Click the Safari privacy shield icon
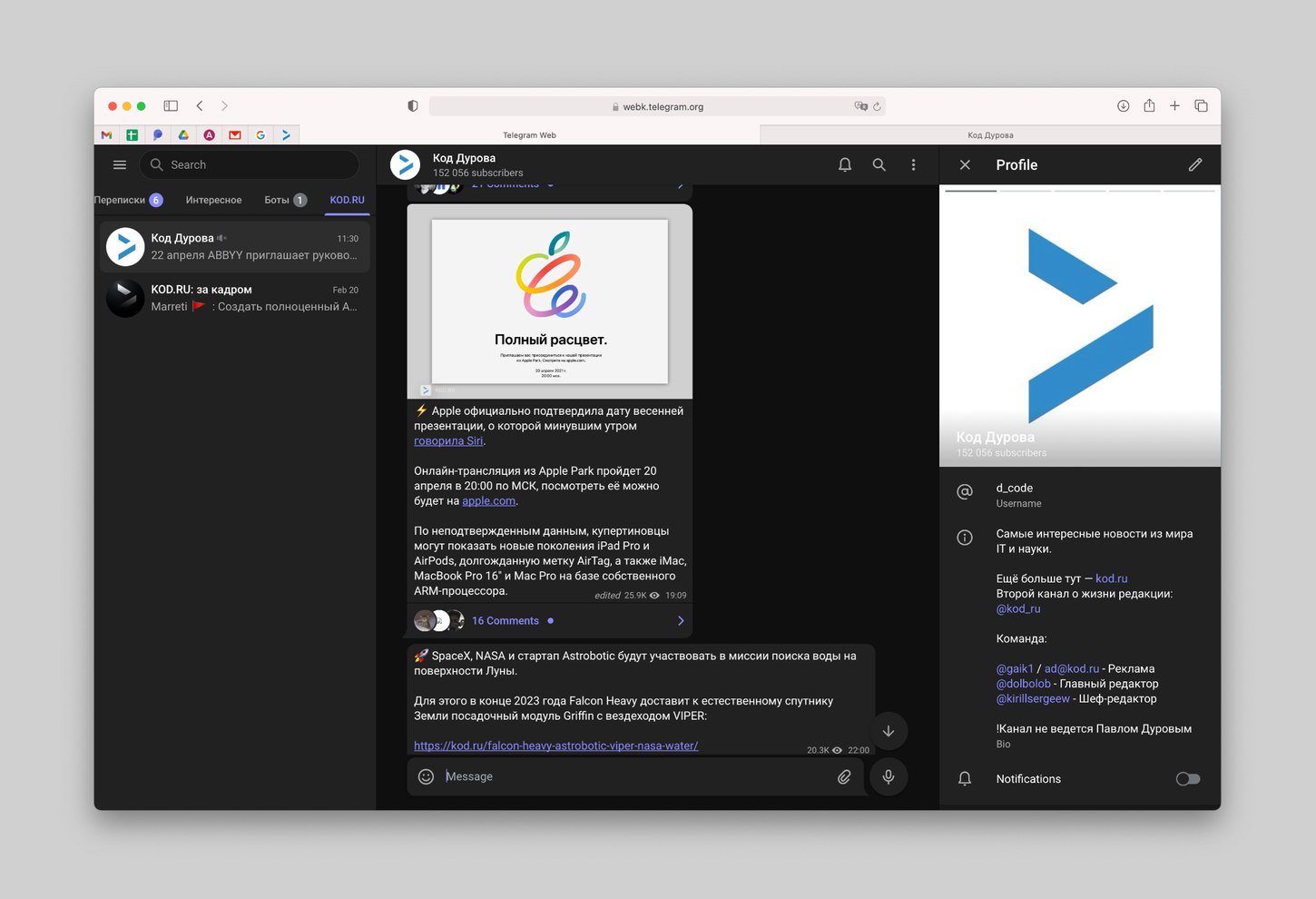 click(x=413, y=106)
